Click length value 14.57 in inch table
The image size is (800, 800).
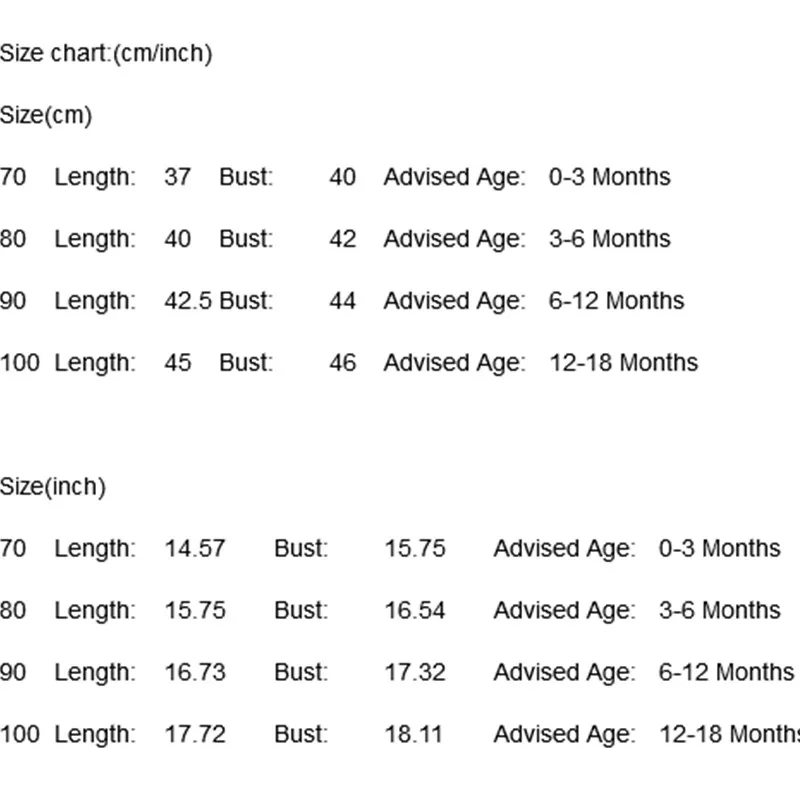point(195,548)
